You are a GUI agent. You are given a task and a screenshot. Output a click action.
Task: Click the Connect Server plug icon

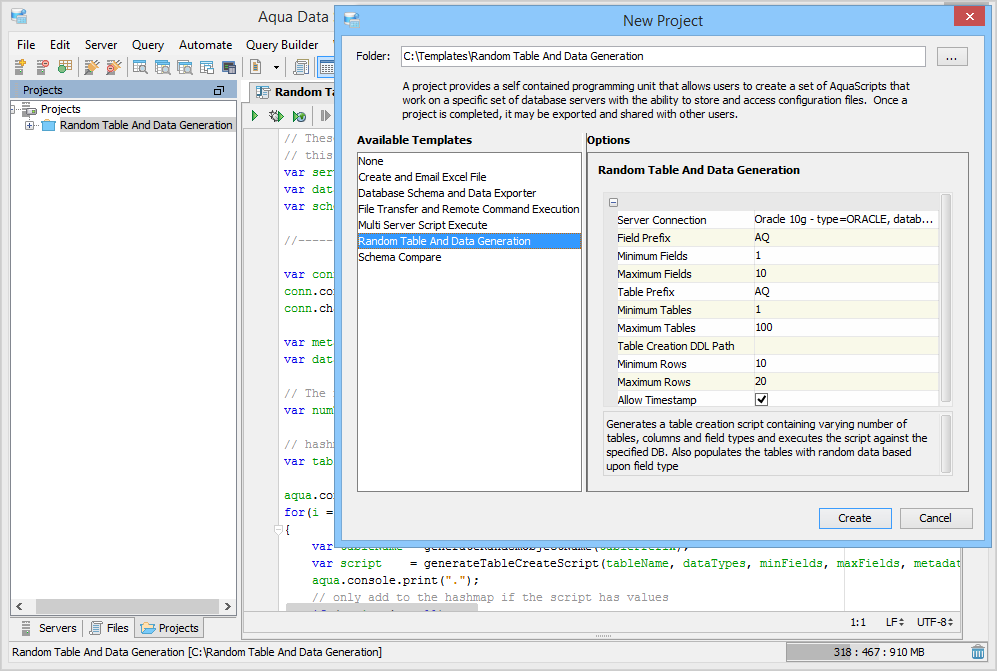coord(92,67)
